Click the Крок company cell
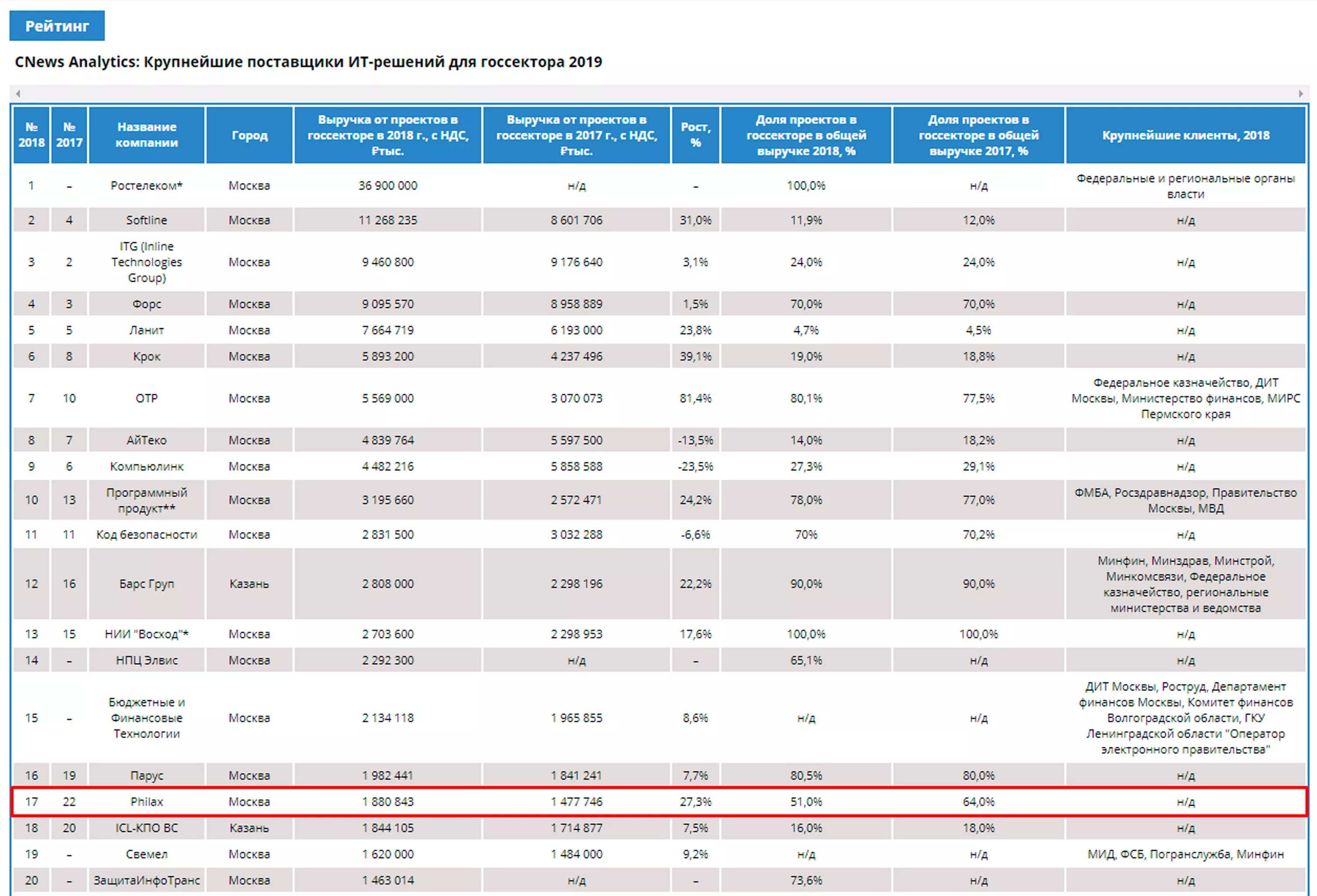This screenshot has height=896, width=1317. pyautogui.click(x=147, y=356)
